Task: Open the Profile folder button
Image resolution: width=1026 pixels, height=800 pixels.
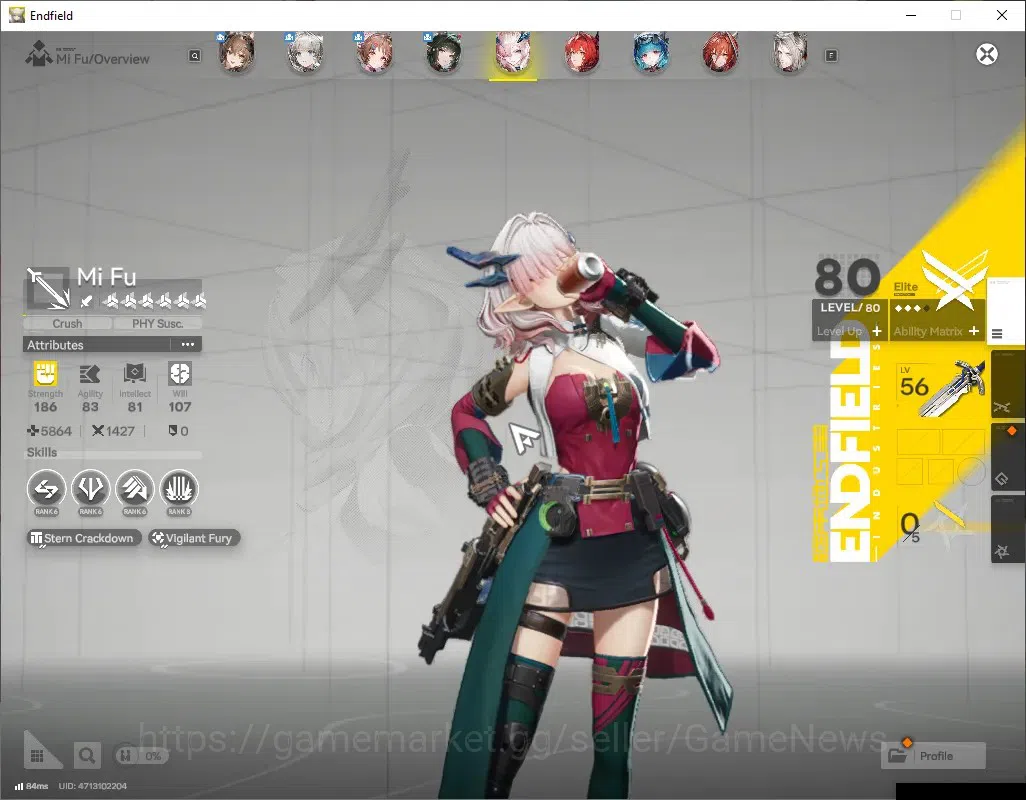Action: (x=933, y=756)
